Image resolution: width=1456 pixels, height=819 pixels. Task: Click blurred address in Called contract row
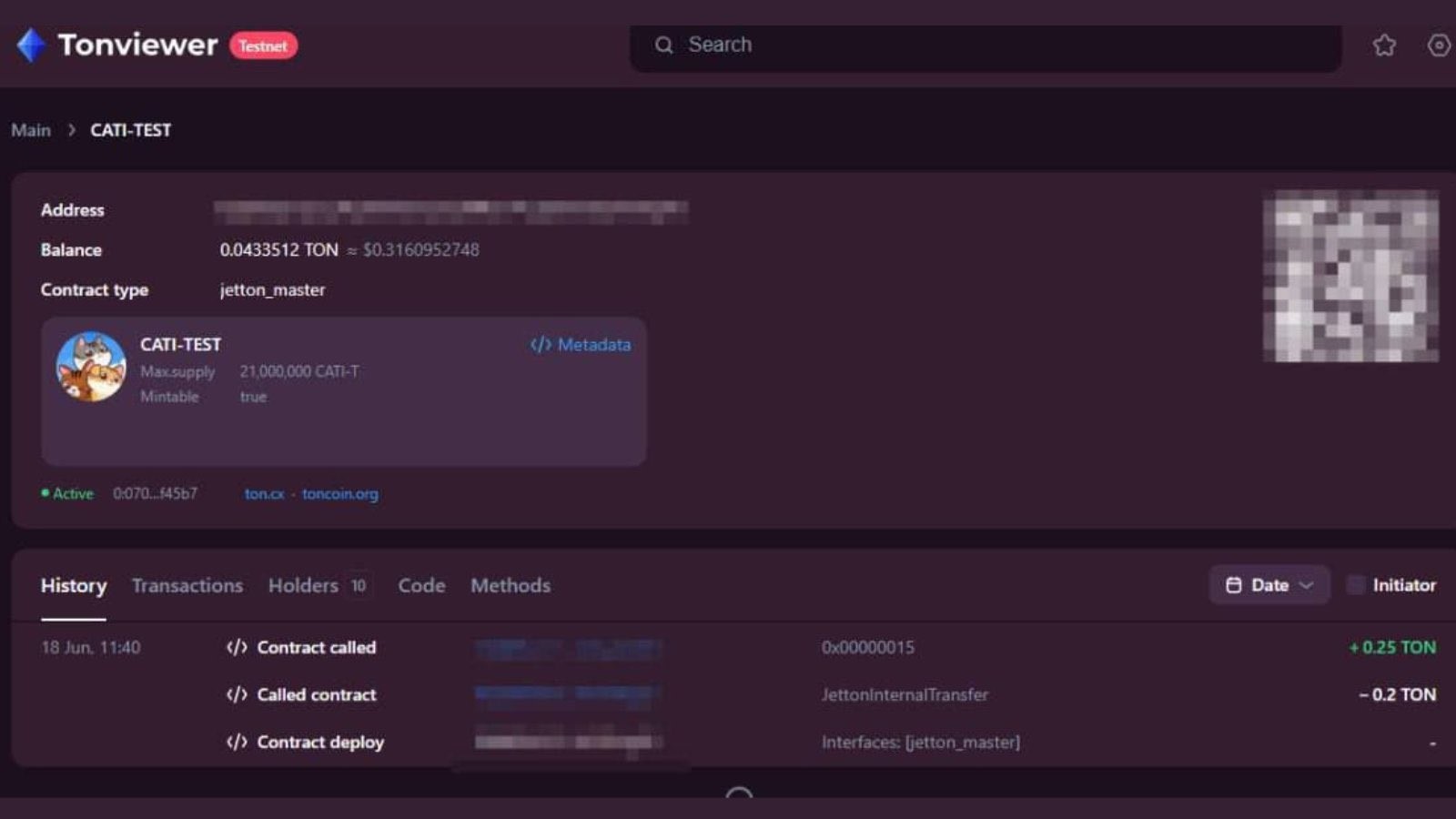564,694
